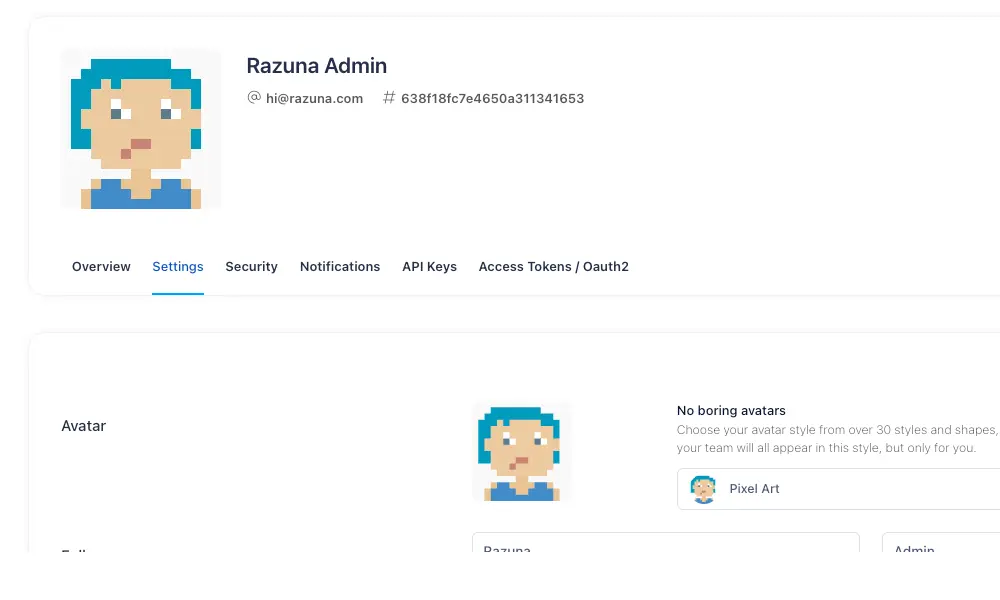Open the Notifications tab
The image size is (1000, 600).
(x=340, y=267)
